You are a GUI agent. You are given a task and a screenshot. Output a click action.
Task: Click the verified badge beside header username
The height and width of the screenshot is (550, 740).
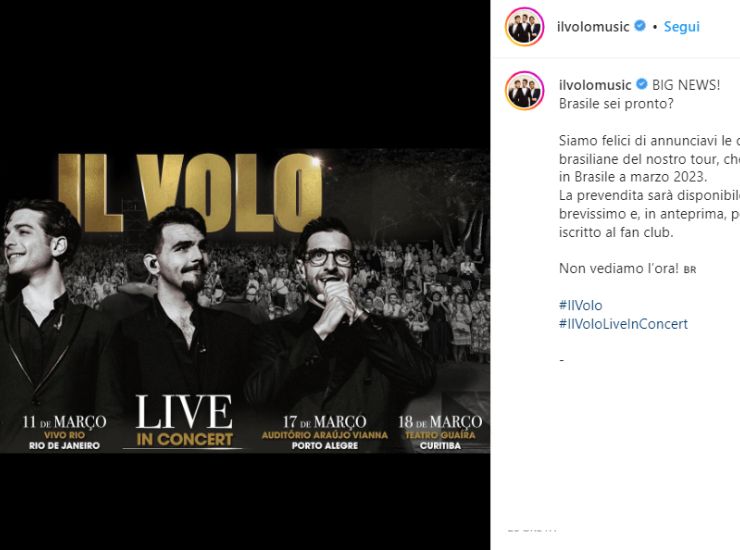640,26
